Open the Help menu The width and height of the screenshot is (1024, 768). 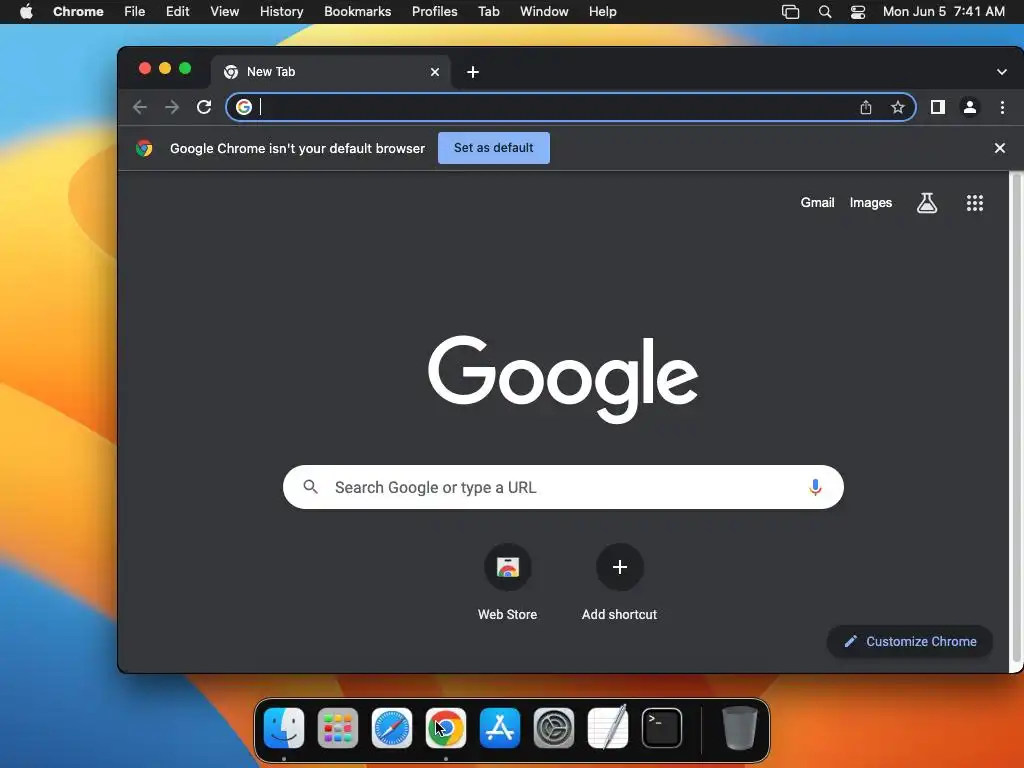[602, 11]
